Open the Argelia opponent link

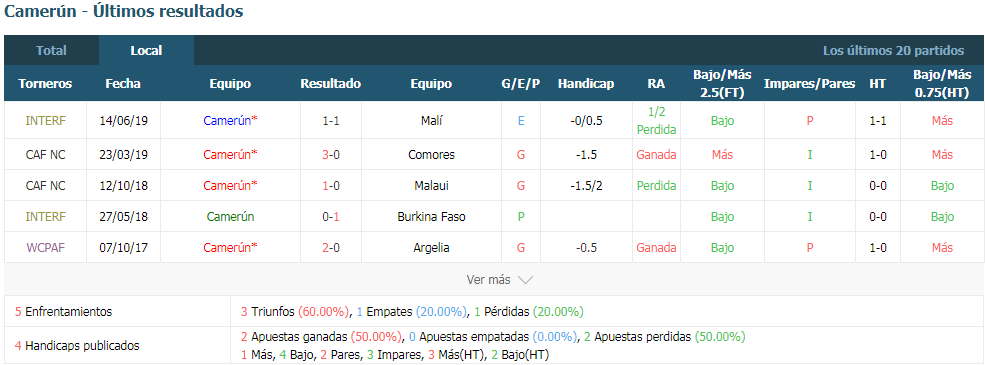(431, 248)
